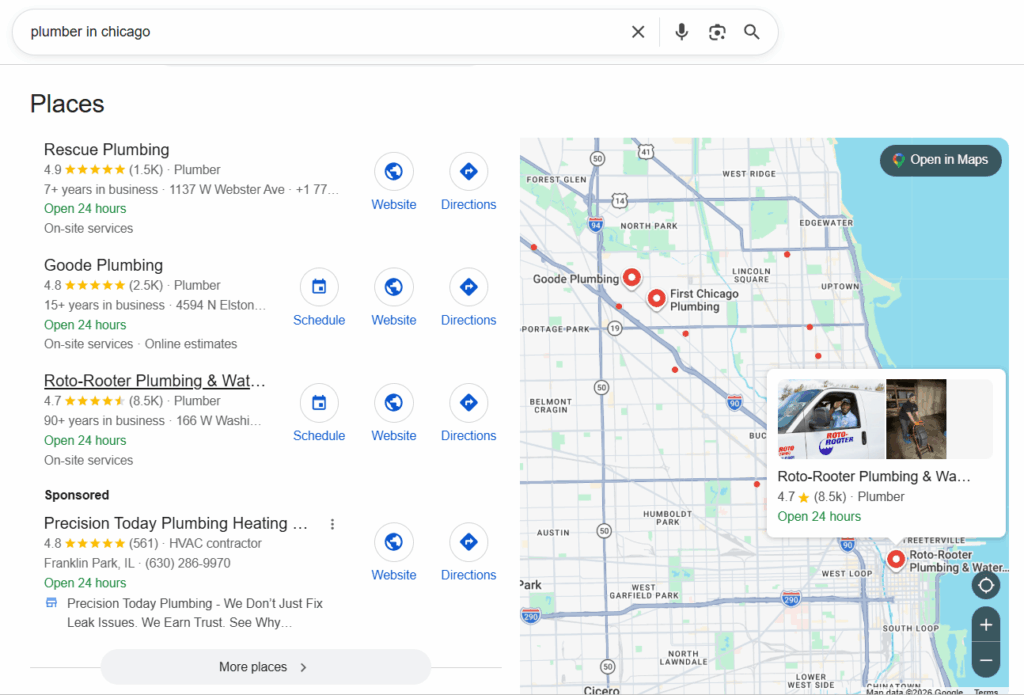
Task: Open search by image camera icon
Action: (717, 32)
